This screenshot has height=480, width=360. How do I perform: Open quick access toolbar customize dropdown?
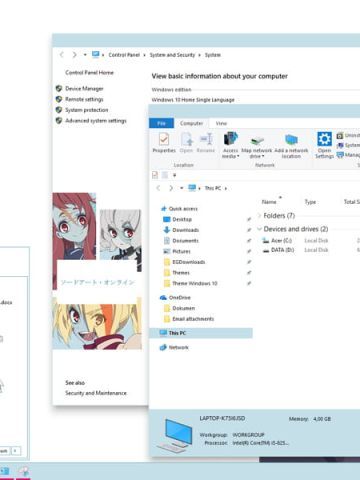pos(174,175)
